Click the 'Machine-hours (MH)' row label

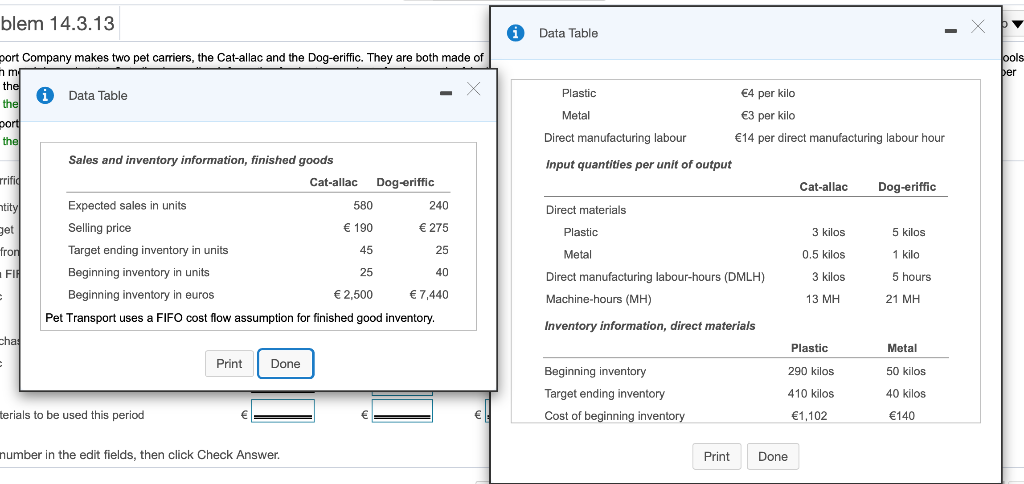pos(598,299)
